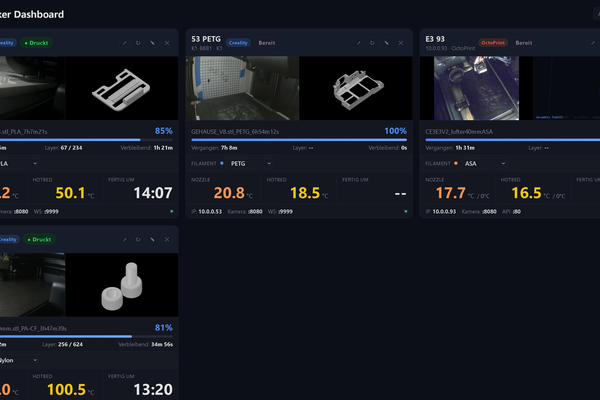Refresh the 53 PETG printer card
This screenshot has width=600, height=400.
click(x=372, y=43)
